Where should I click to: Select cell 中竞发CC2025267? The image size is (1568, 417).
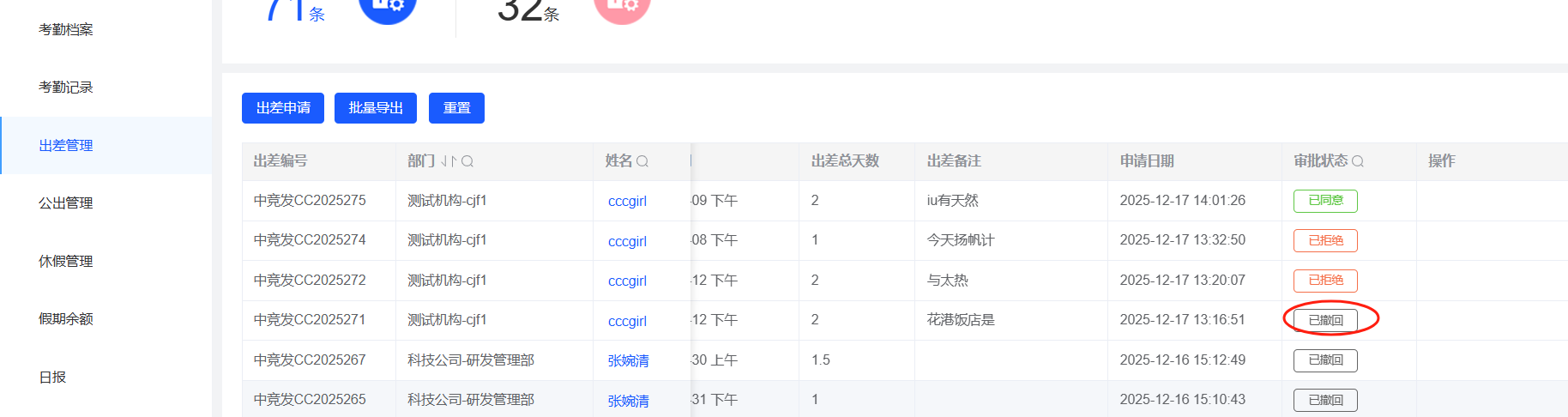click(310, 360)
